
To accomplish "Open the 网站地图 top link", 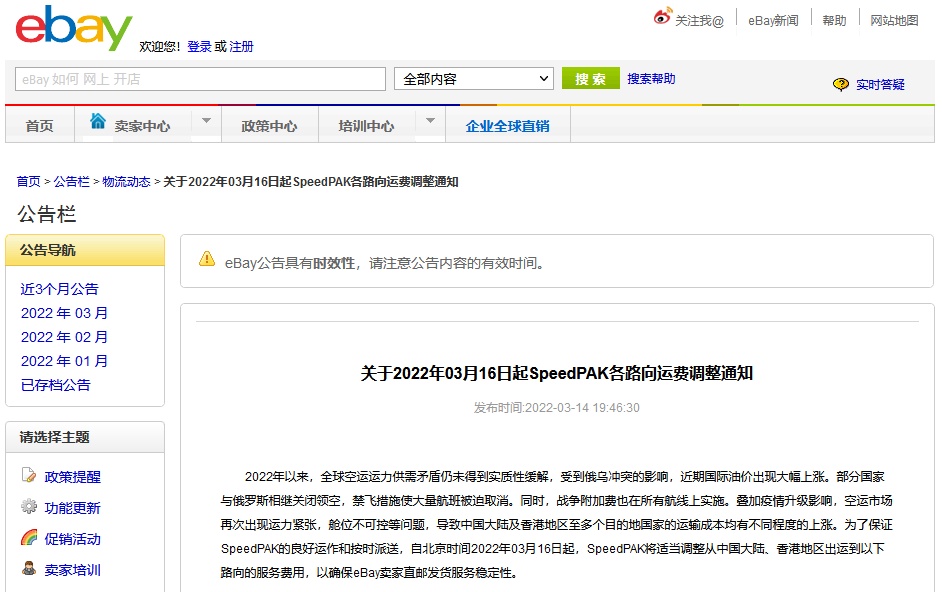I will pyautogui.click(x=895, y=20).
